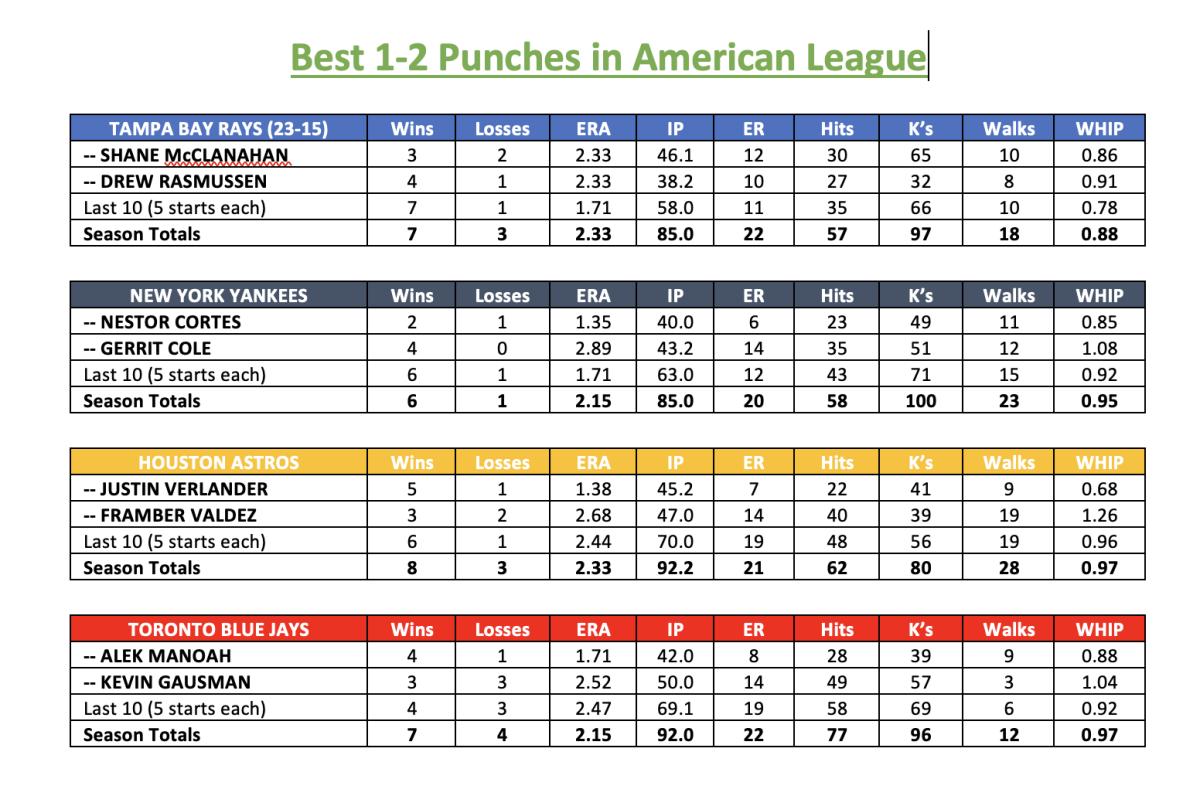Select the Drew Rasmussen row label
Screen dimensions: 1200x796
point(219,181)
